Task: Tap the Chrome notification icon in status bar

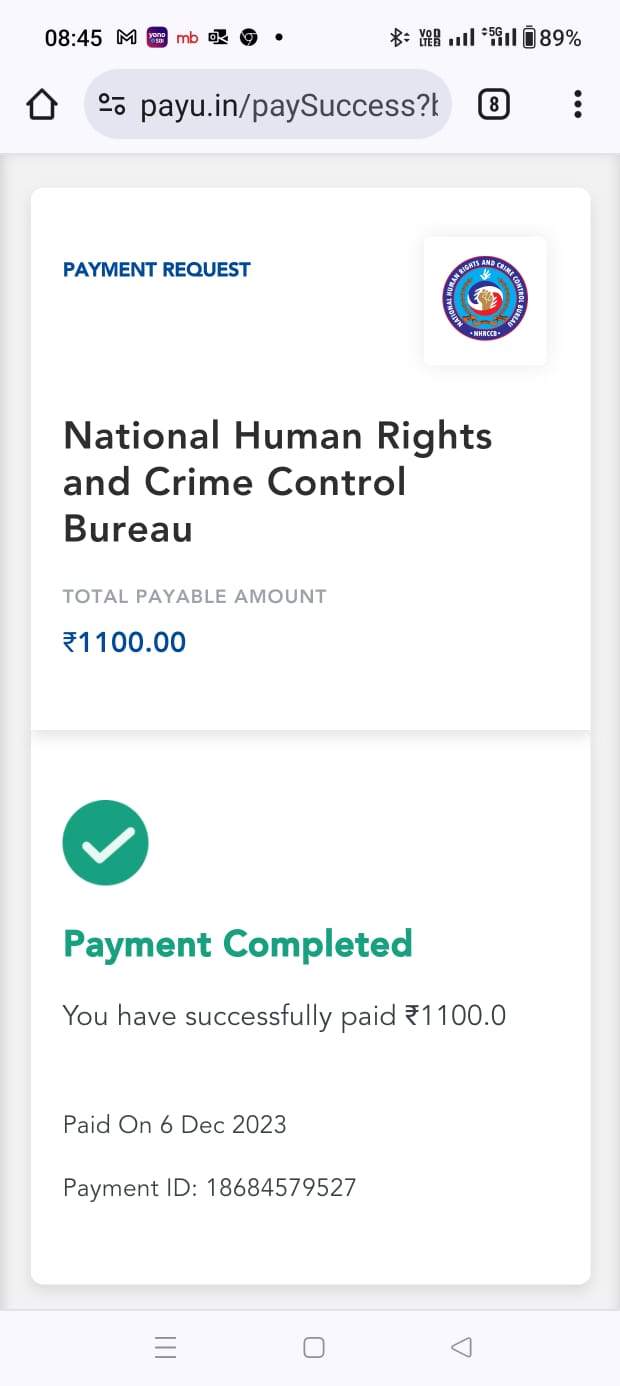Action: (248, 38)
